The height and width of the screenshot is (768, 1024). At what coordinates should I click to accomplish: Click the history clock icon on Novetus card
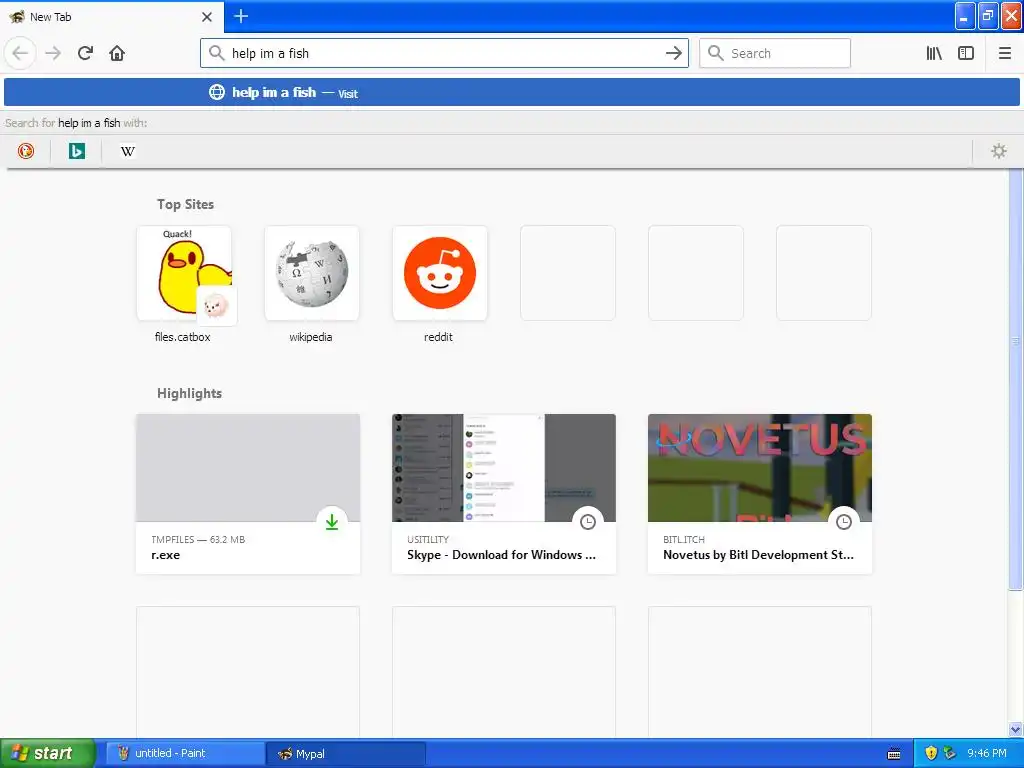pos(844,522)
